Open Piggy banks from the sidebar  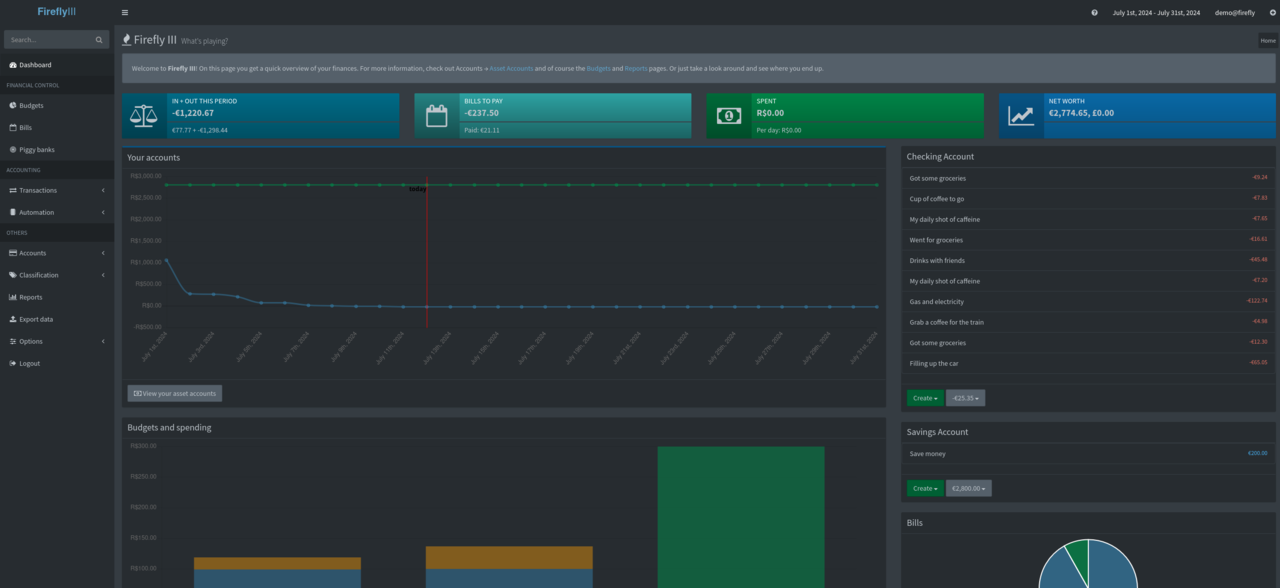pos(57,150)
